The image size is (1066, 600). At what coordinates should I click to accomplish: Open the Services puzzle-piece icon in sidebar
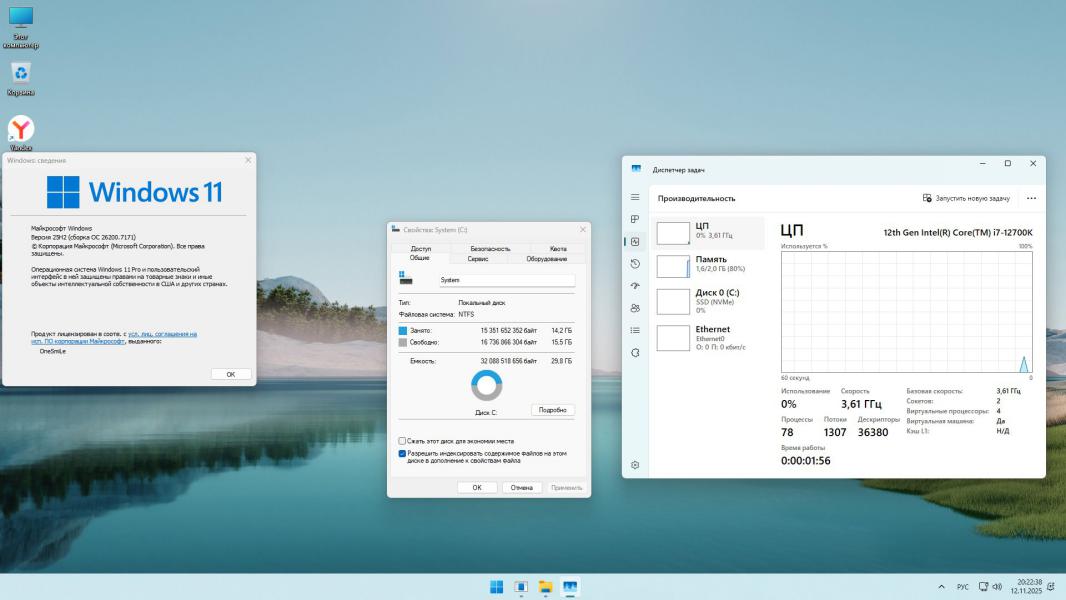pyautogui.click(x=635, y=353)
